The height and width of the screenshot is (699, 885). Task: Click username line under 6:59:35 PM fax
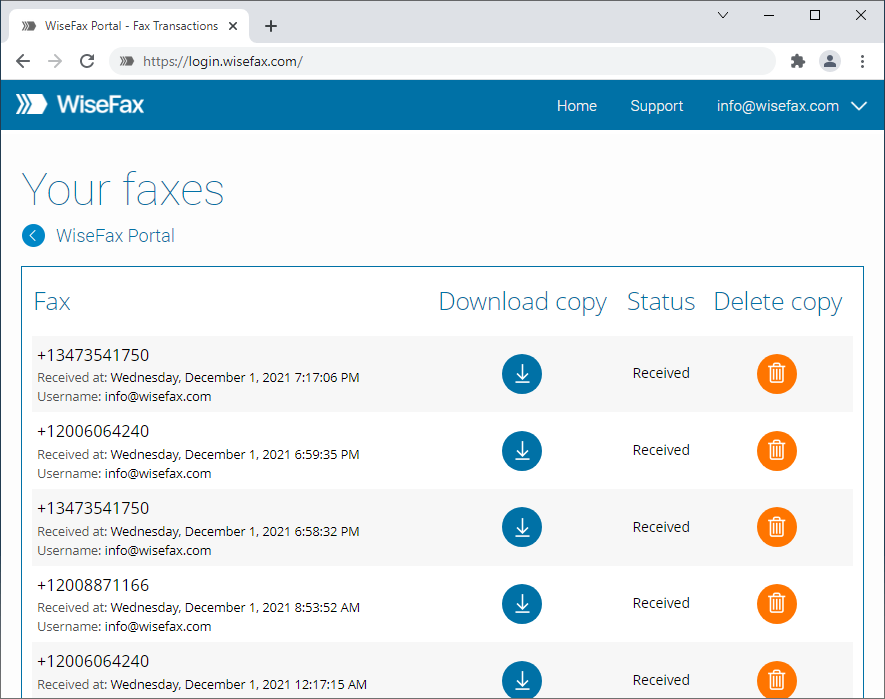click(124, 474)
